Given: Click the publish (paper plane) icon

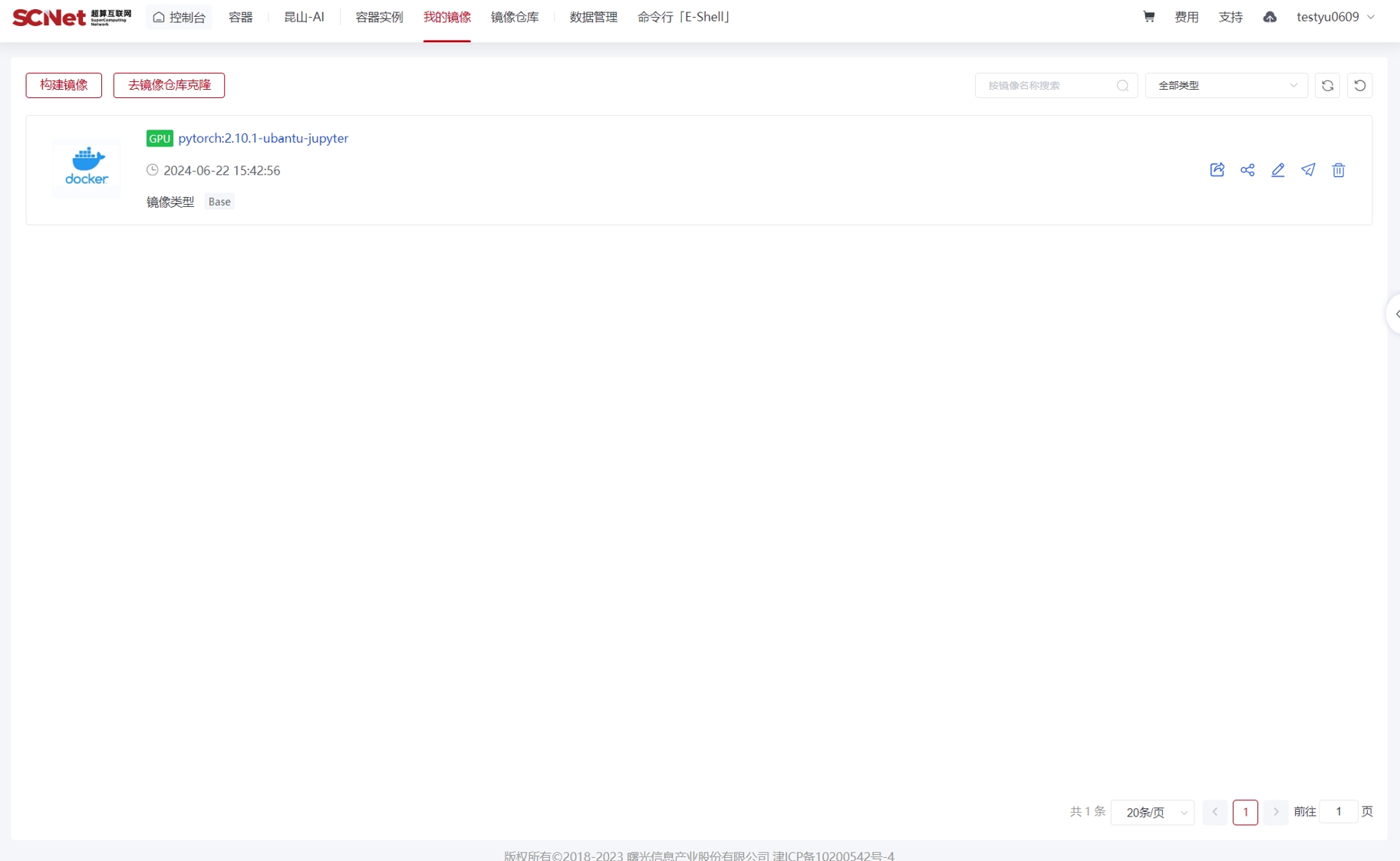Looking at the screenshot, I should [x=1308, y=170].
